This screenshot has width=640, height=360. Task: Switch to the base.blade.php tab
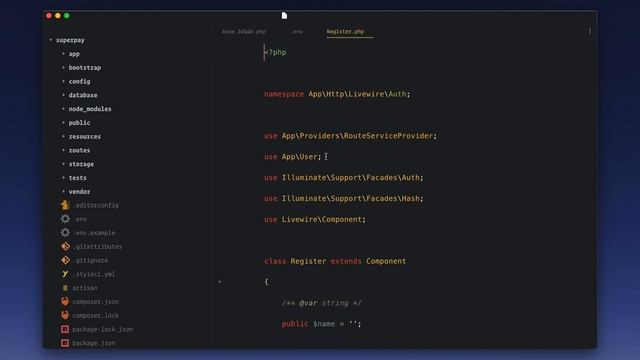(244, 31)
